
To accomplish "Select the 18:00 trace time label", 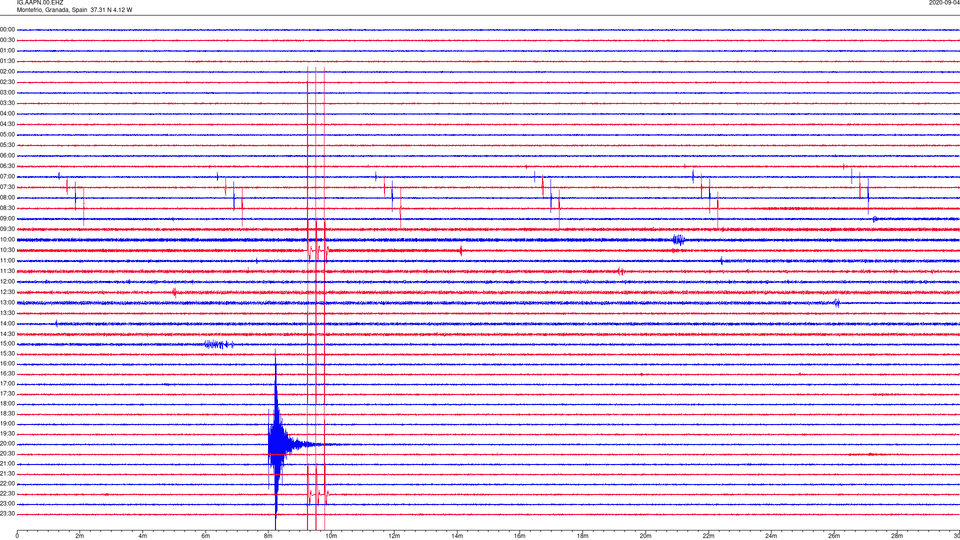I will 7,403.
